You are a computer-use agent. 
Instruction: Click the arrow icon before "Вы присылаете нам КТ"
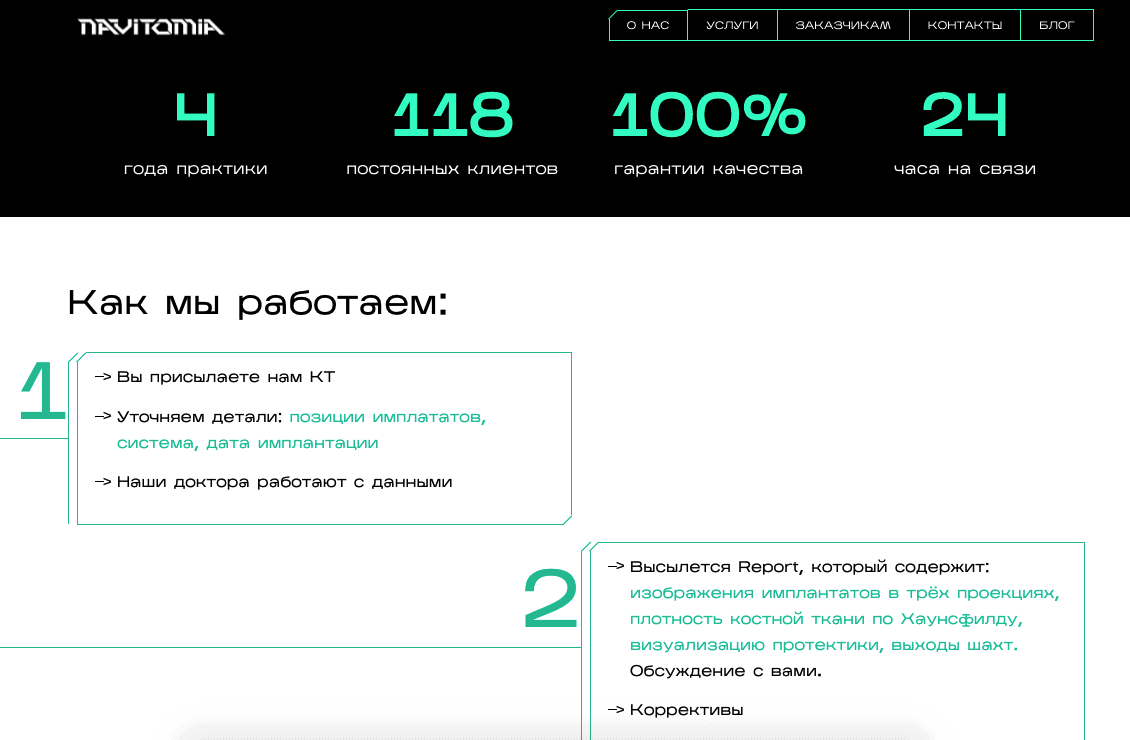tap(102, 377)
